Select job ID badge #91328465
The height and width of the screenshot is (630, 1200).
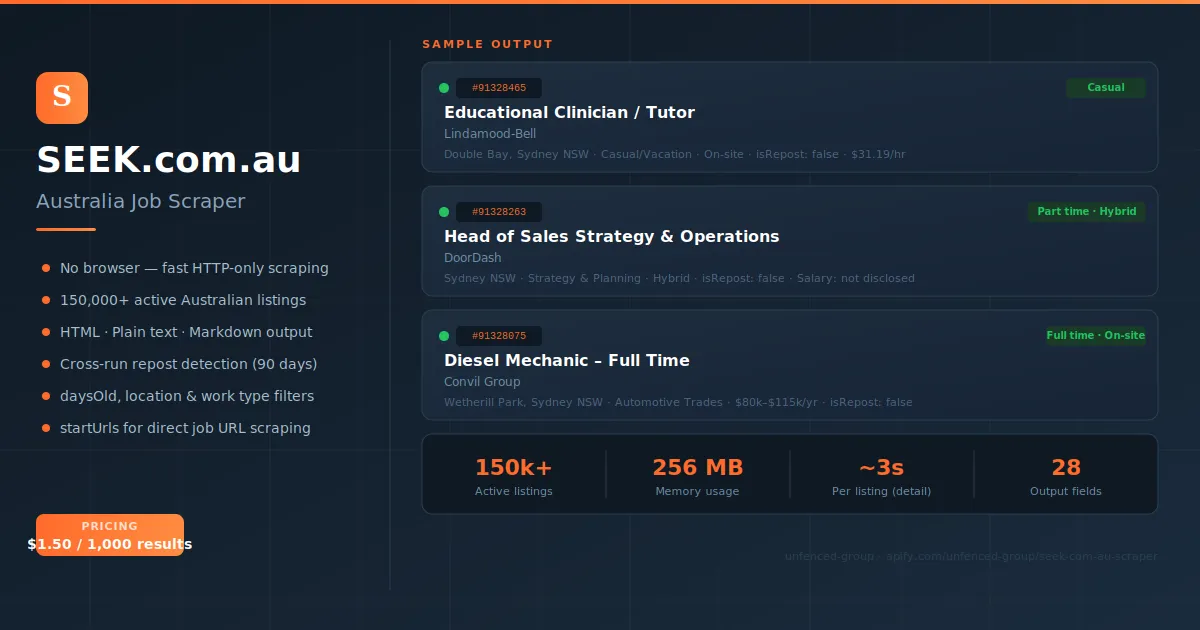[x=498, y=88]
